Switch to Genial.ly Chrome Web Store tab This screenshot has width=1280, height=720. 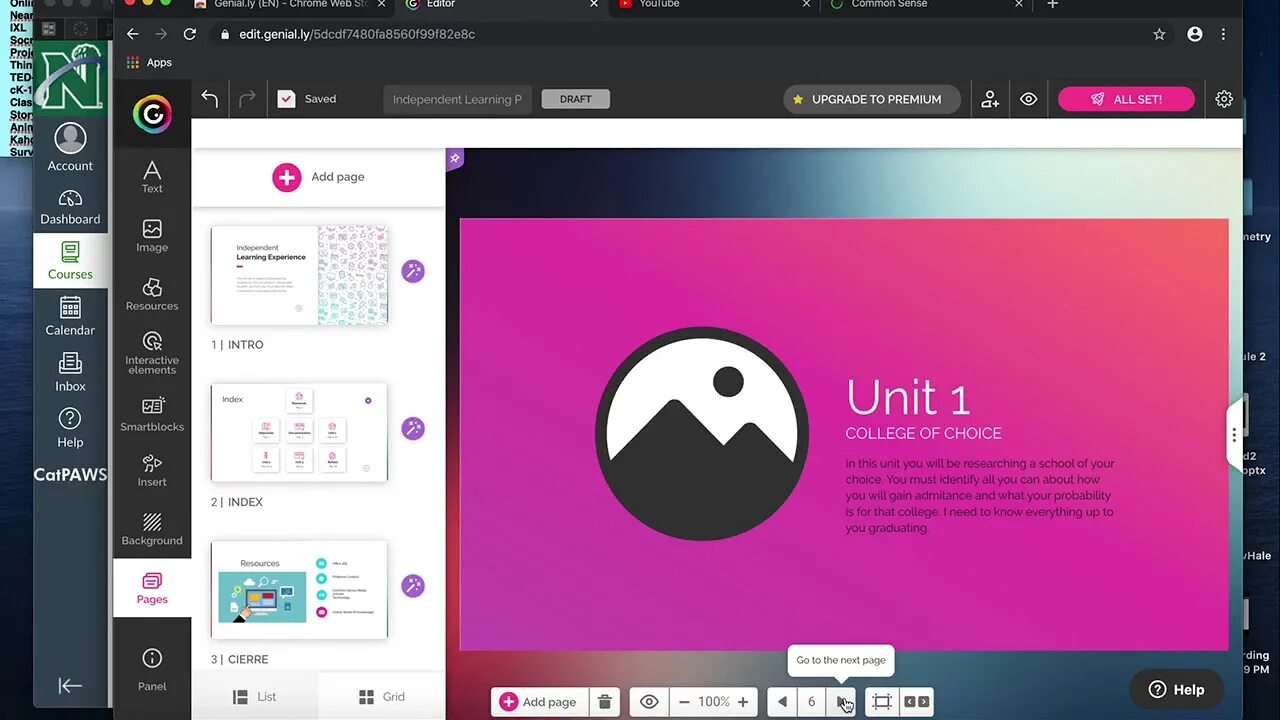[289, 5]
